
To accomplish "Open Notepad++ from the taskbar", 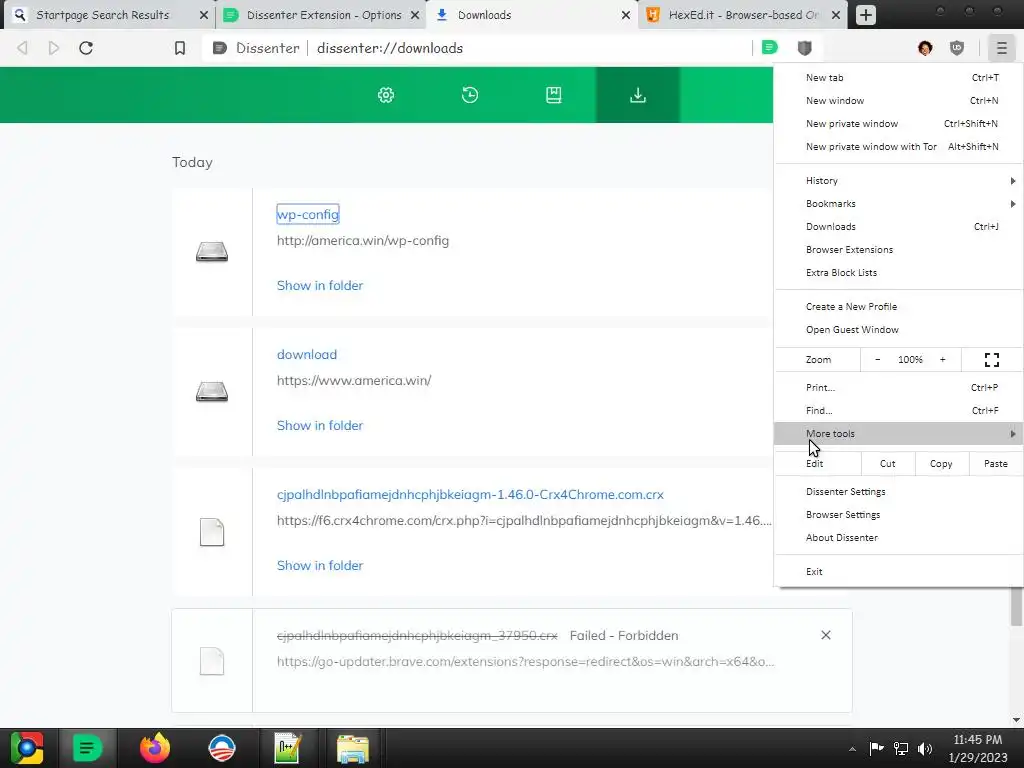I will tap(287, 748).
